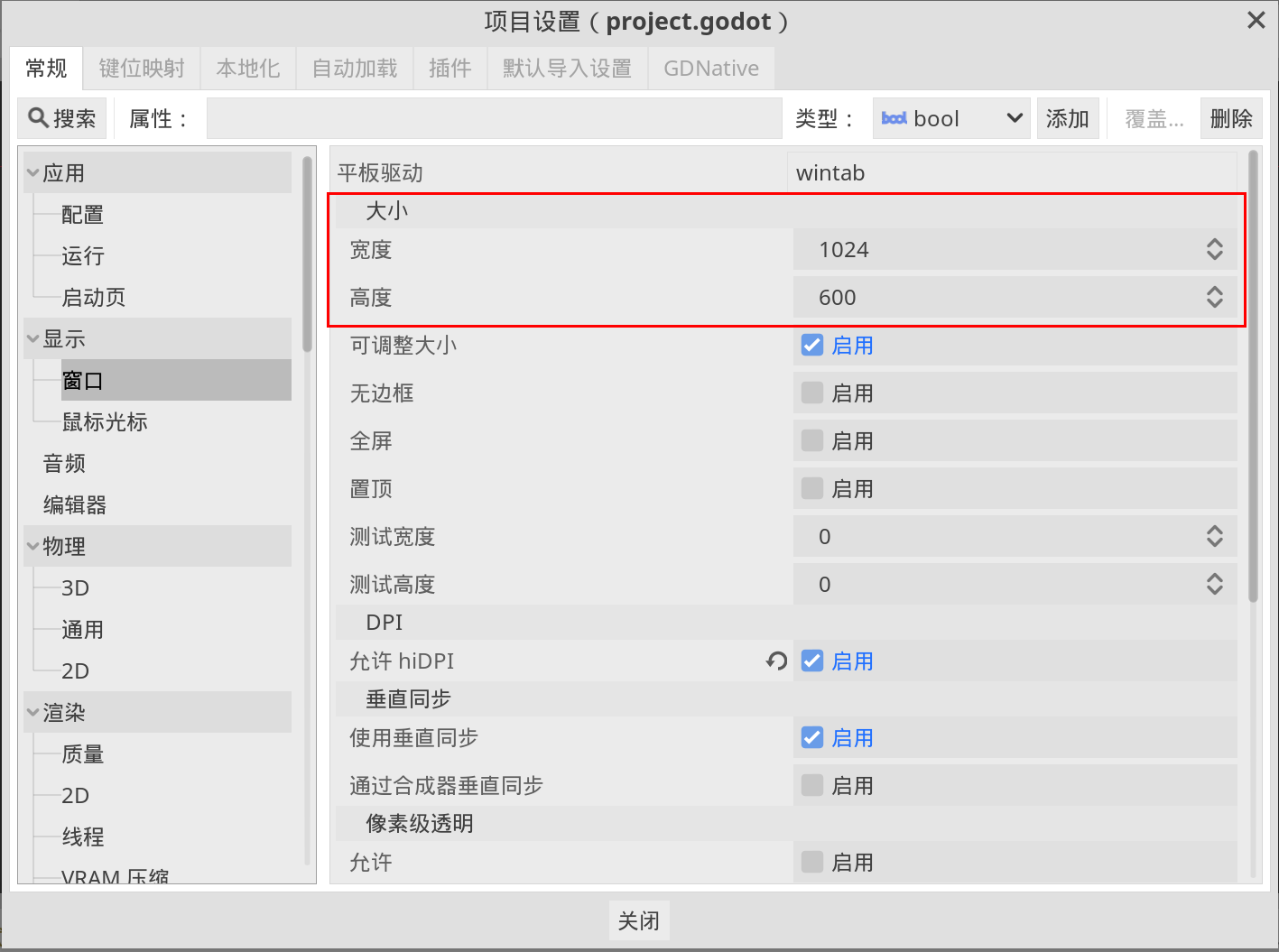Enable the 无边框 checkbox

click(812, 393)
